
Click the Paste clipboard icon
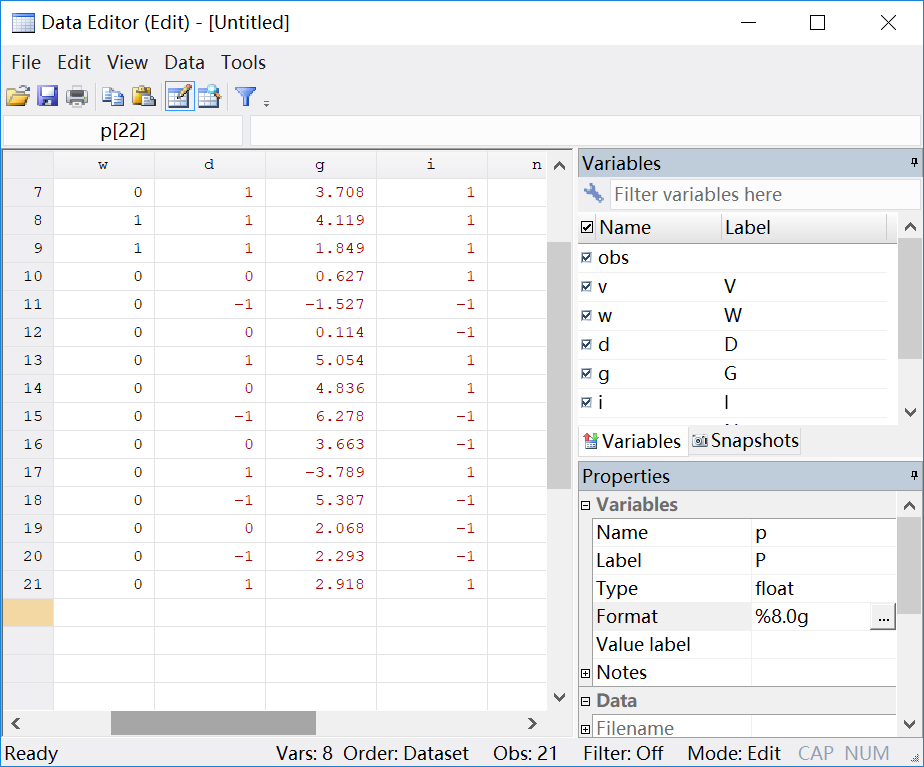(x=143, y=96)
